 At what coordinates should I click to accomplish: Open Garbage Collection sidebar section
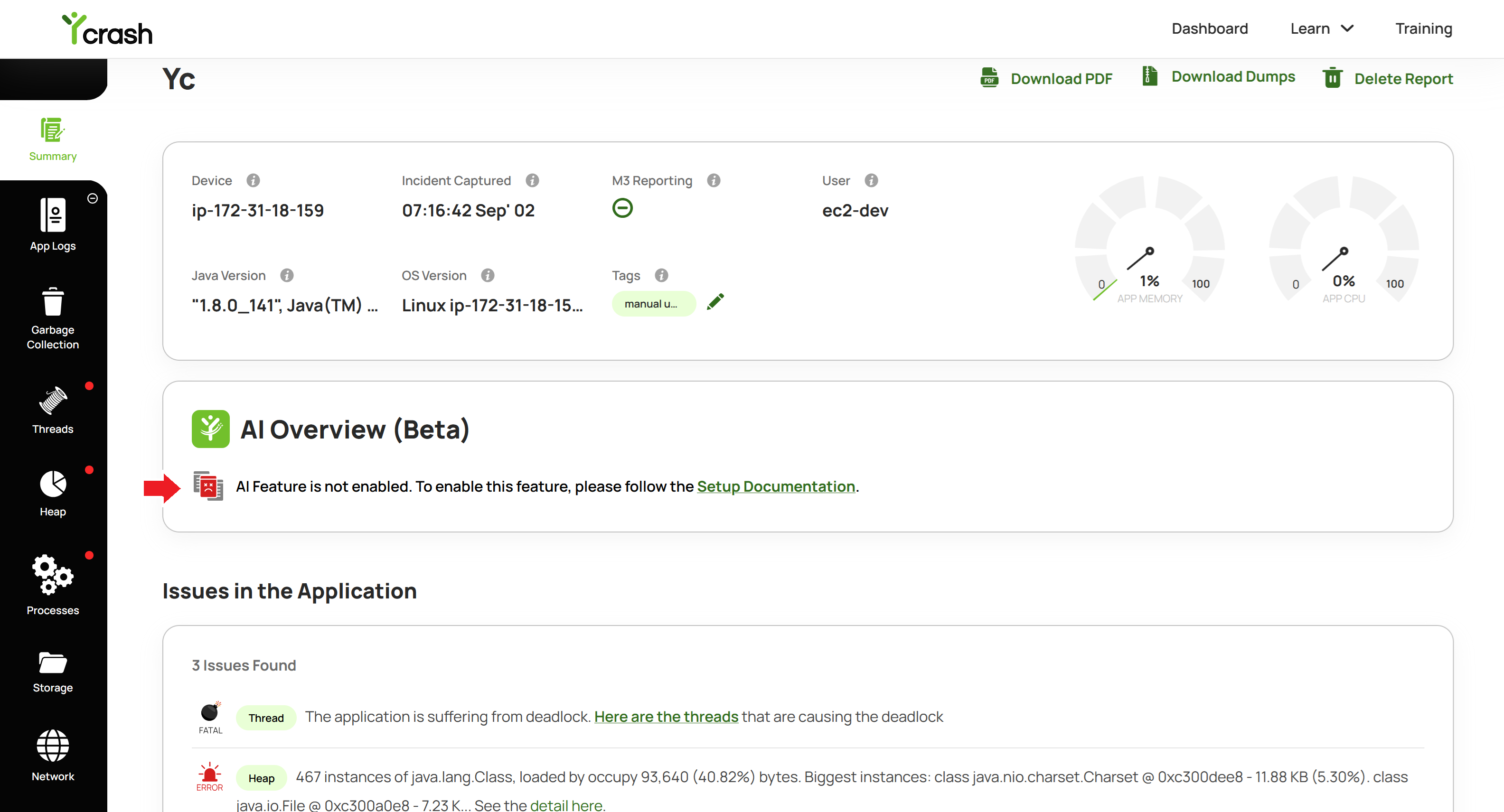[x=53, y=318]
